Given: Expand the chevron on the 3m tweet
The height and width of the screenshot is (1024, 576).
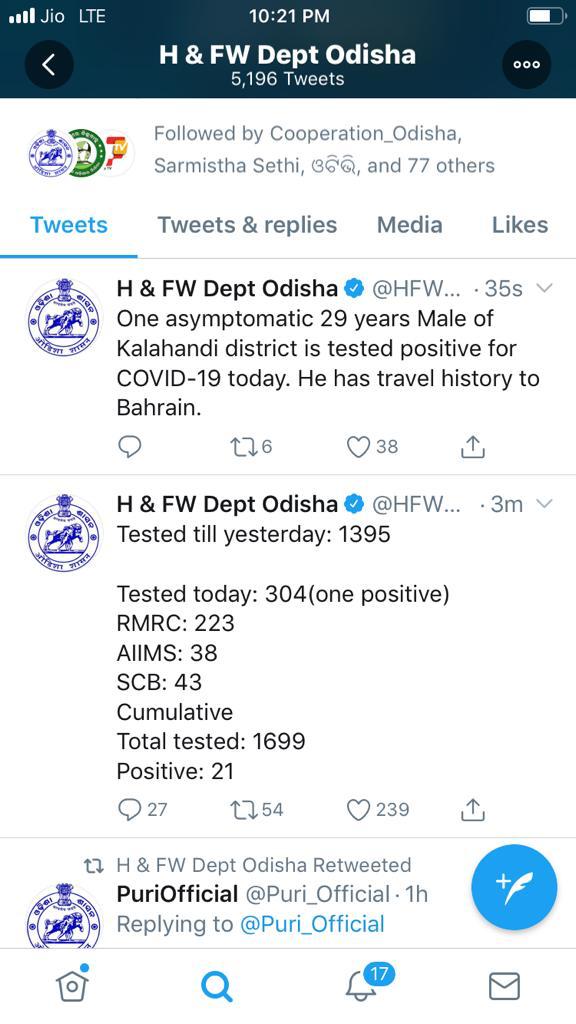Looking at the screenshot, I should [544, 504].
